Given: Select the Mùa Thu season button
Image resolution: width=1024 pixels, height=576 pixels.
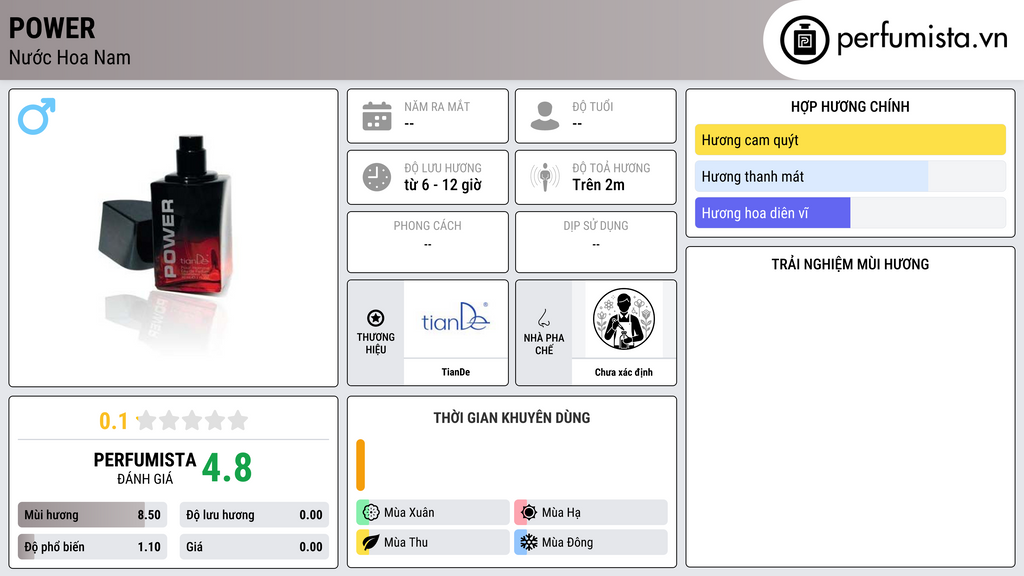Looking at the screenshot, I should point(433,542).
